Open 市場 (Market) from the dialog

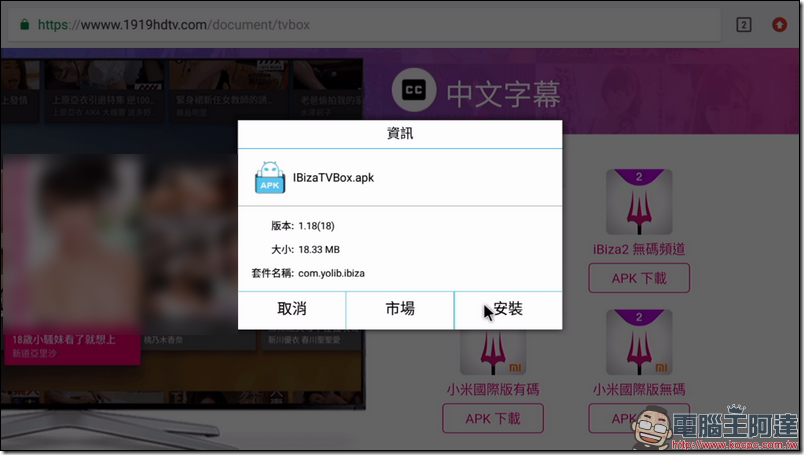[399, 309]
